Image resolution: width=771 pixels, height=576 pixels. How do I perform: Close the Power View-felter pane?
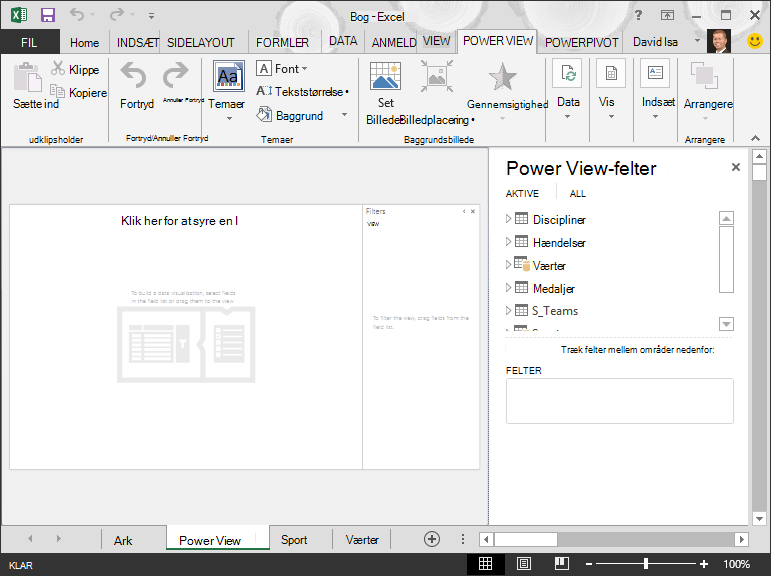coord(736,167)
